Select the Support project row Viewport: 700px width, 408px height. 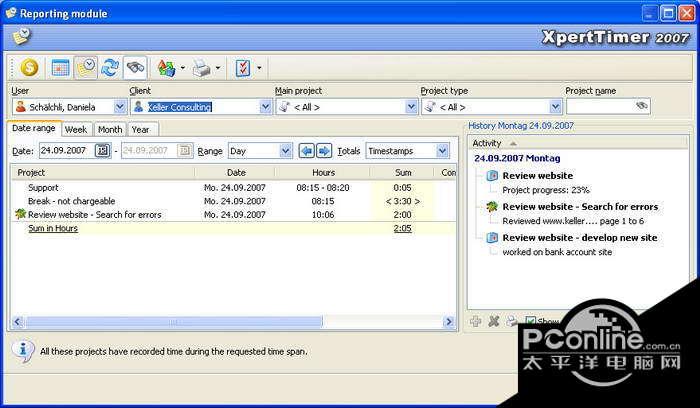click(233, 187)
